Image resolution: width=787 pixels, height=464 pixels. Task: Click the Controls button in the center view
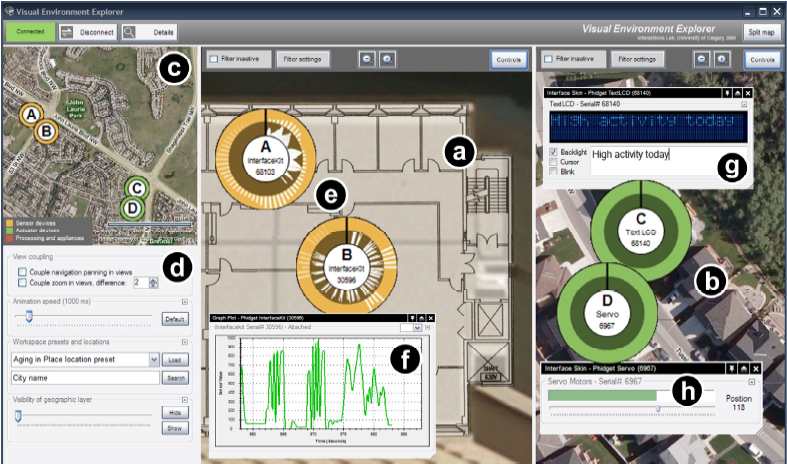click(509, 59)
